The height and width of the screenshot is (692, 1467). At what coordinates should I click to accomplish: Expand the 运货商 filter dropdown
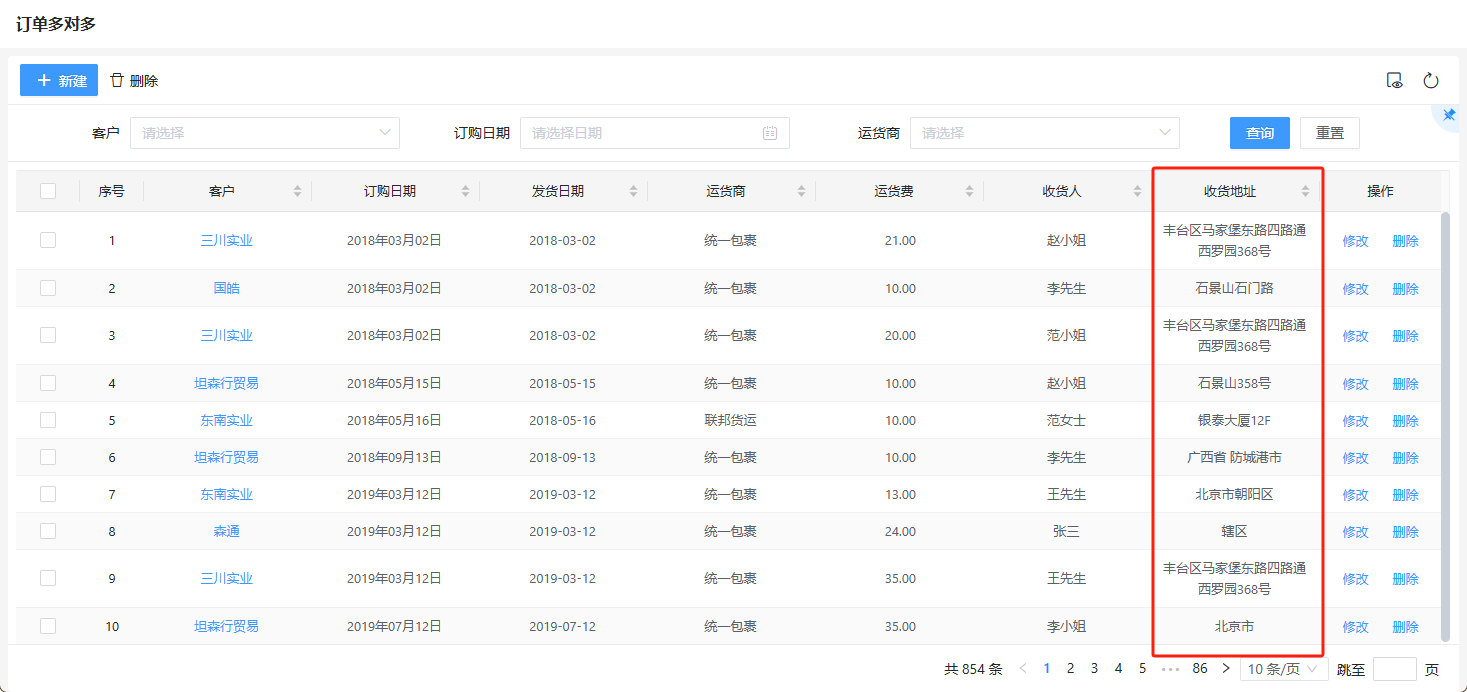1045,133
